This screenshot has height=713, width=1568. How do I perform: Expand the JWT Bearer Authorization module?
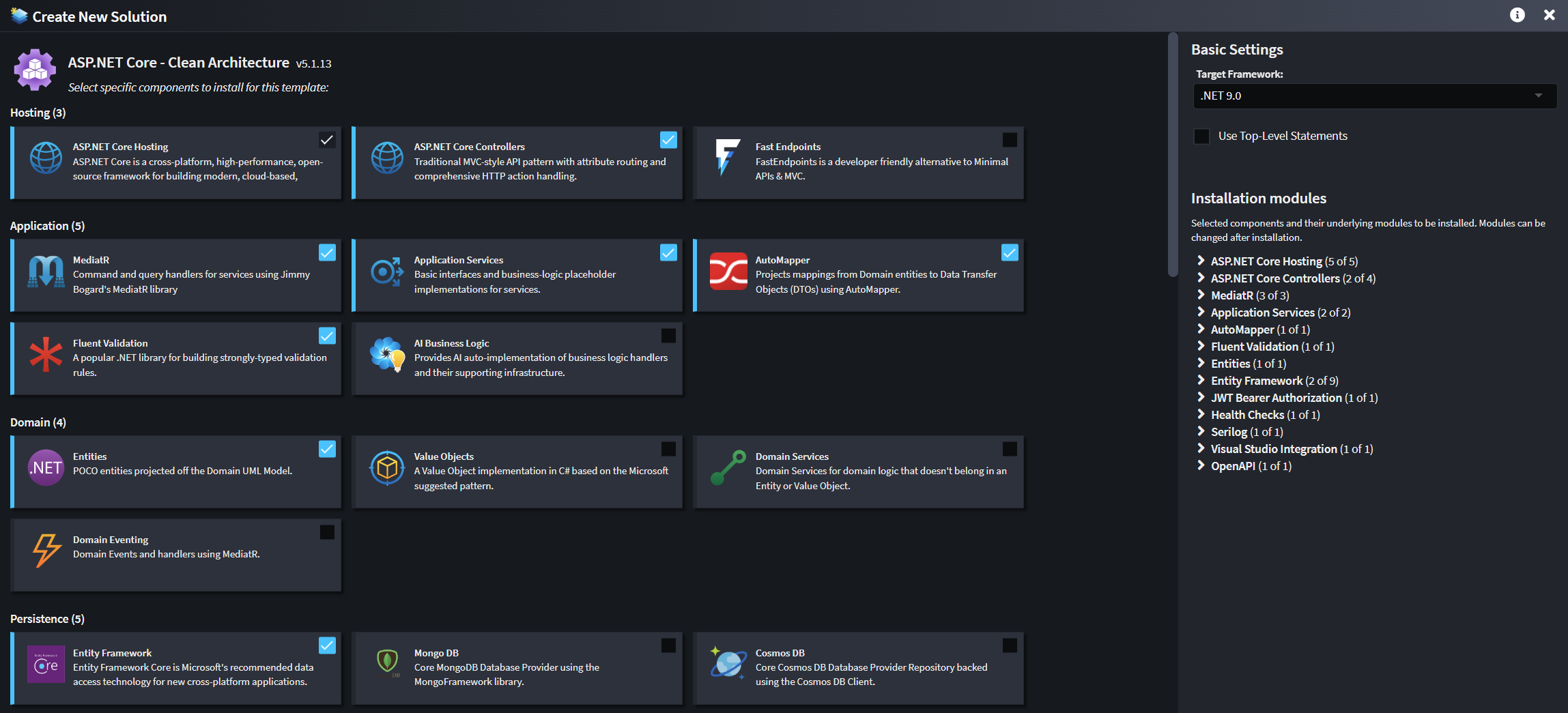click(1201, 398)
